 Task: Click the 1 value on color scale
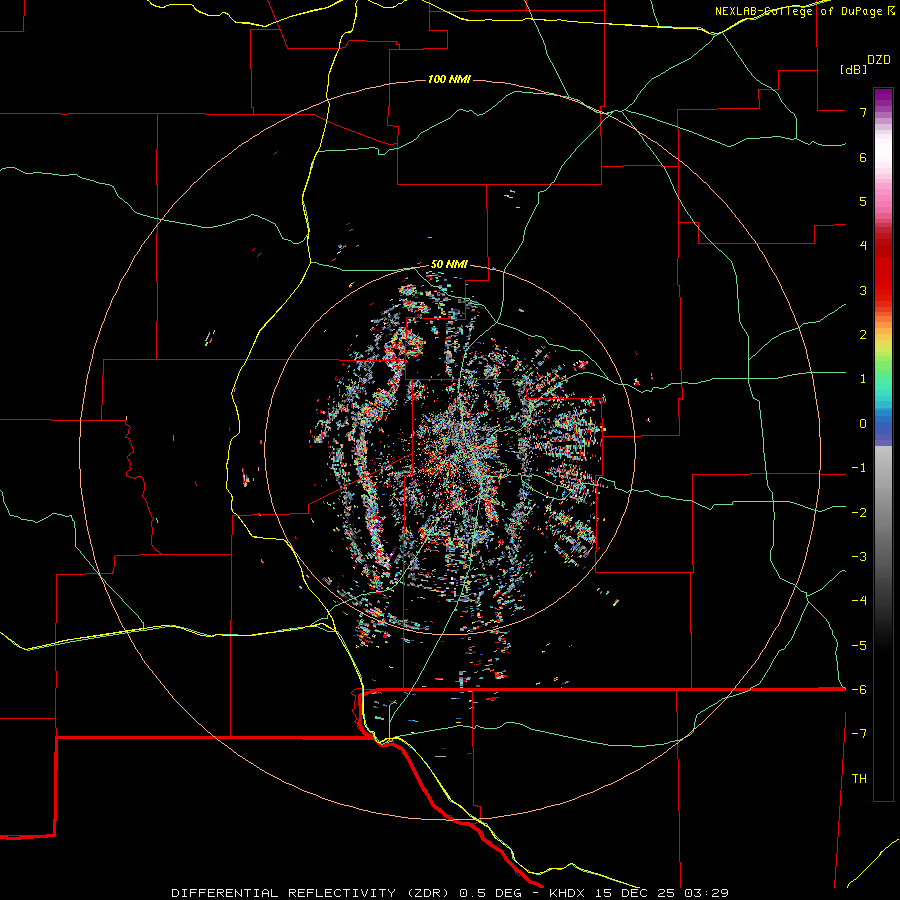(x=863, y=379)
